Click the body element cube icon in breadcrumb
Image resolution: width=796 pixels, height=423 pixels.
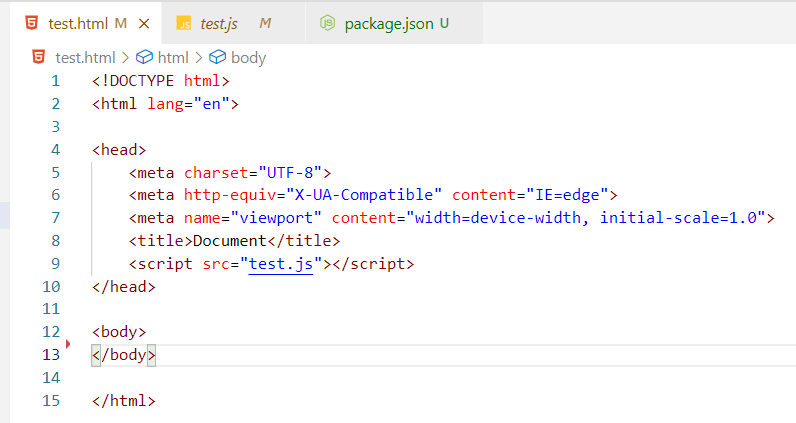[217, 57]
